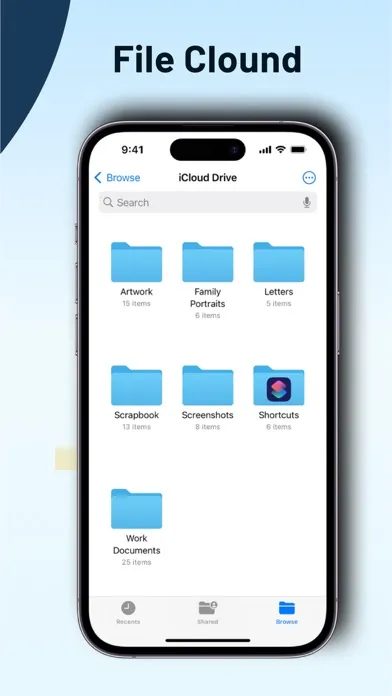The height and width of the screenshot is (696, 392).
Task: Open the Letters folder
Action: click(x=279, y=262)
